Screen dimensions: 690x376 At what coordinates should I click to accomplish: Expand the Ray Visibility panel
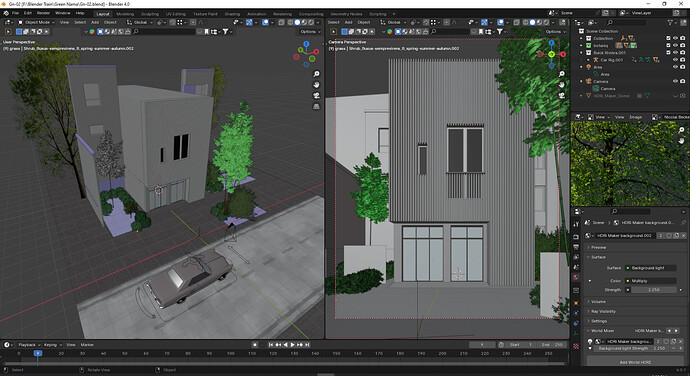click(x=603, y=311)
